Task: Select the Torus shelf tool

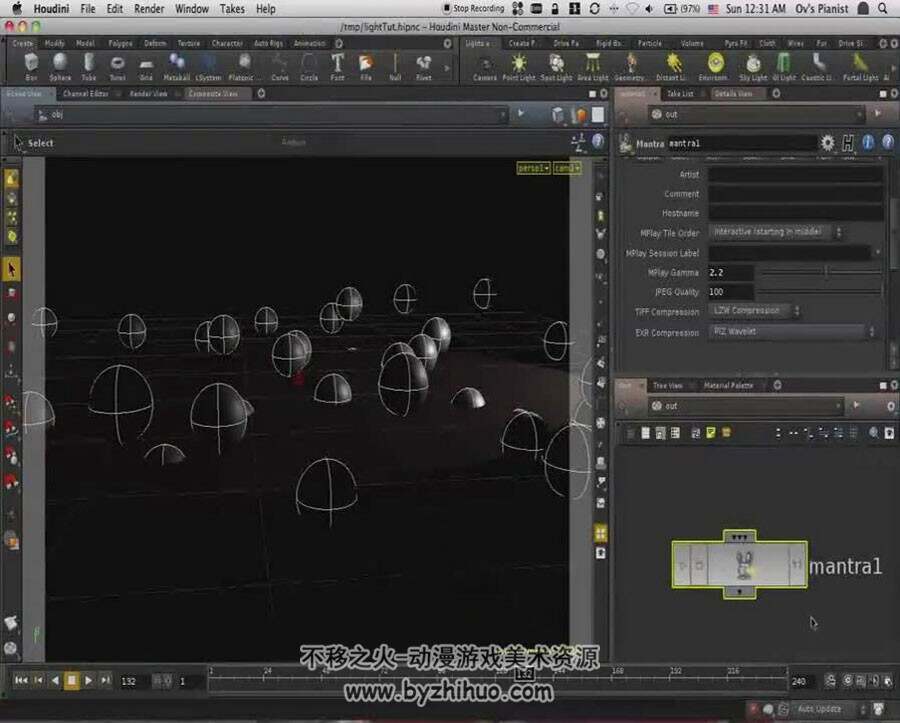Action: click(x=118, y=67)
